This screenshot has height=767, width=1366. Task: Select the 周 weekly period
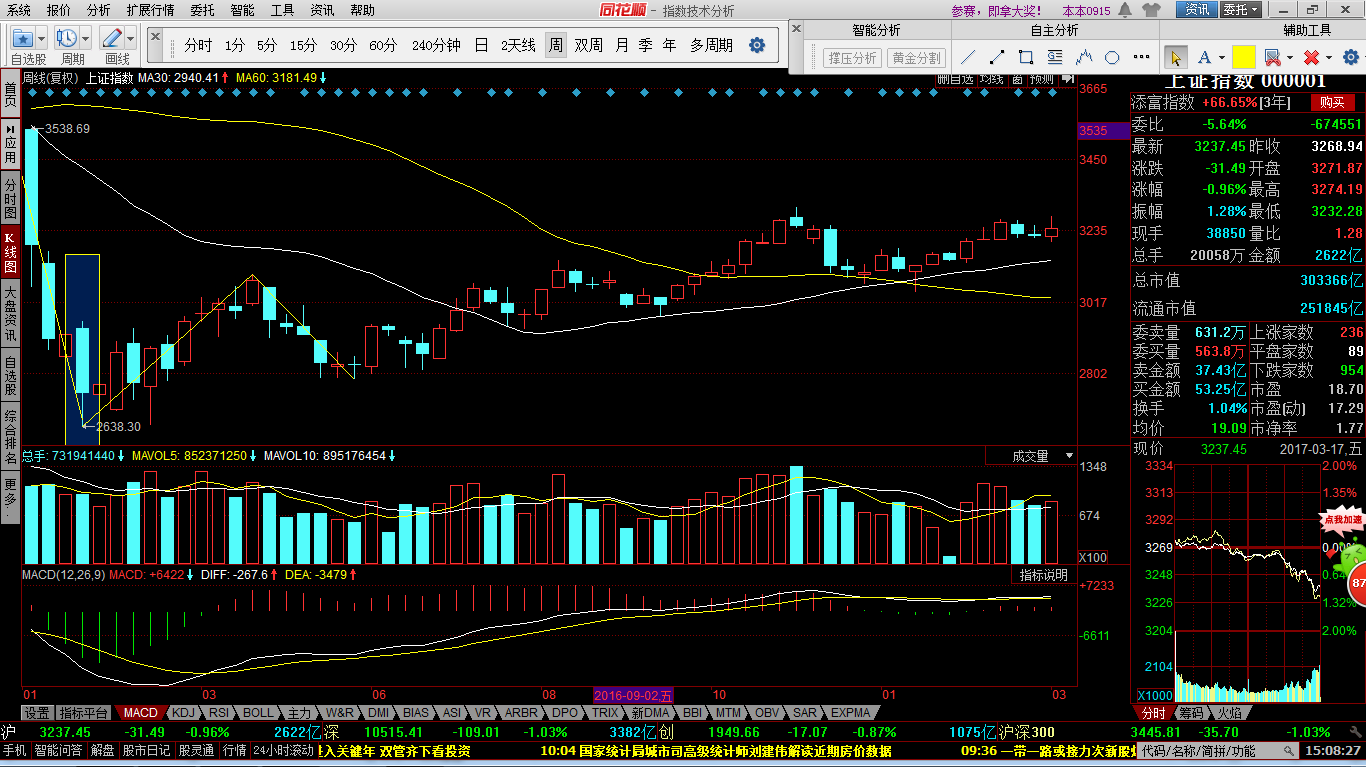(554, 45)
